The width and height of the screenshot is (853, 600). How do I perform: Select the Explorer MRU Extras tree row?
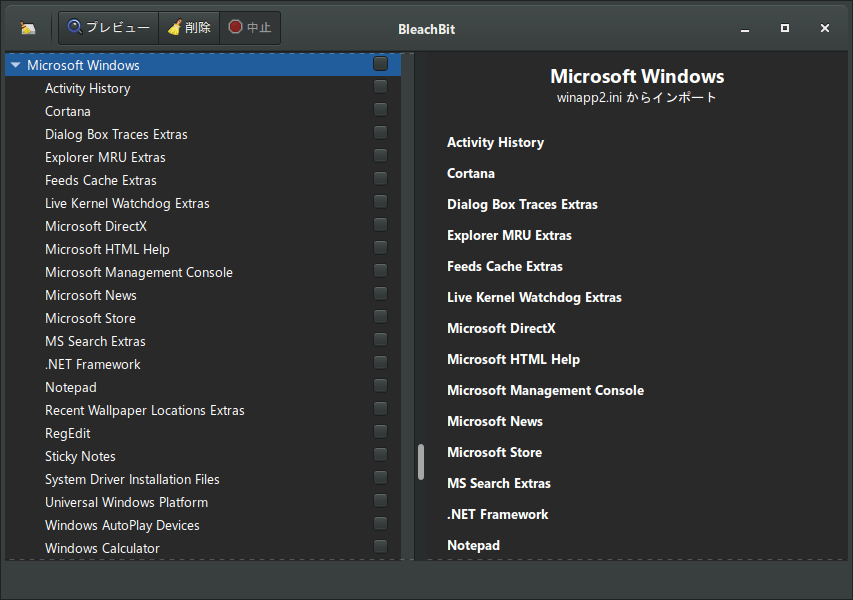[x=203, y=157]
